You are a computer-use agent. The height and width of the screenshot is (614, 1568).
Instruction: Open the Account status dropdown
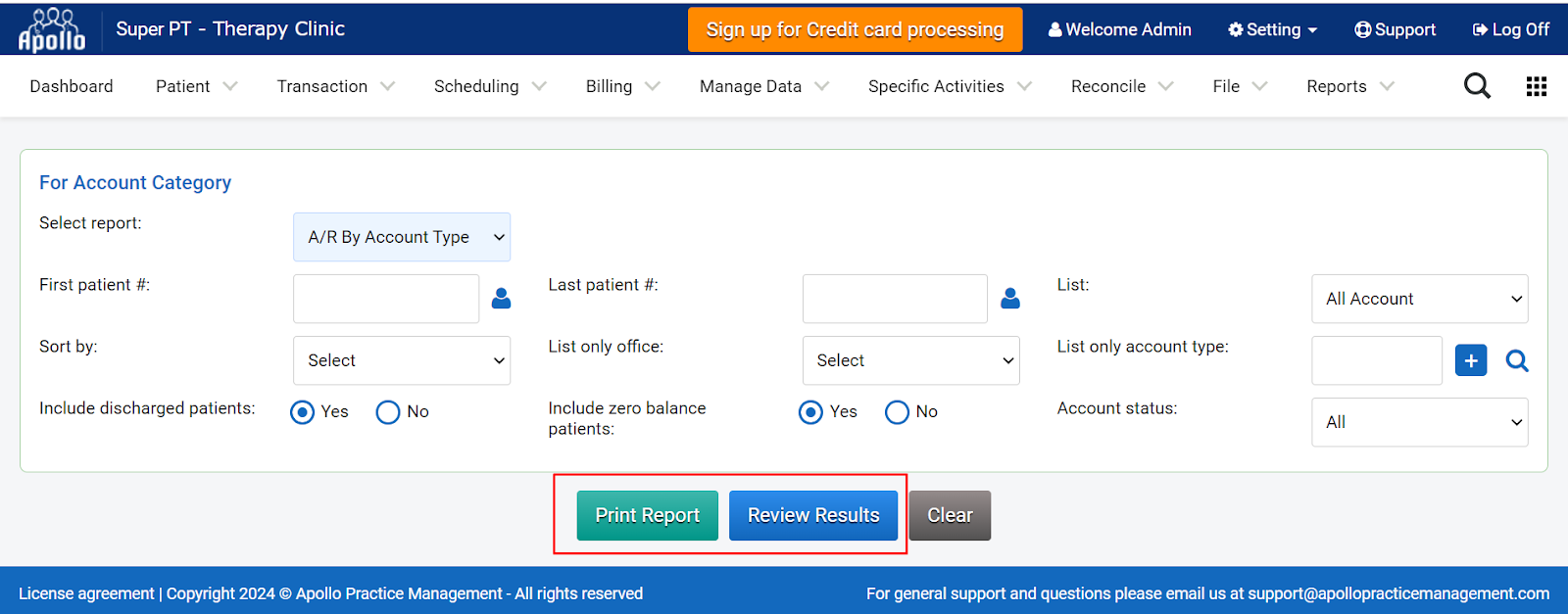point(1420,422)
